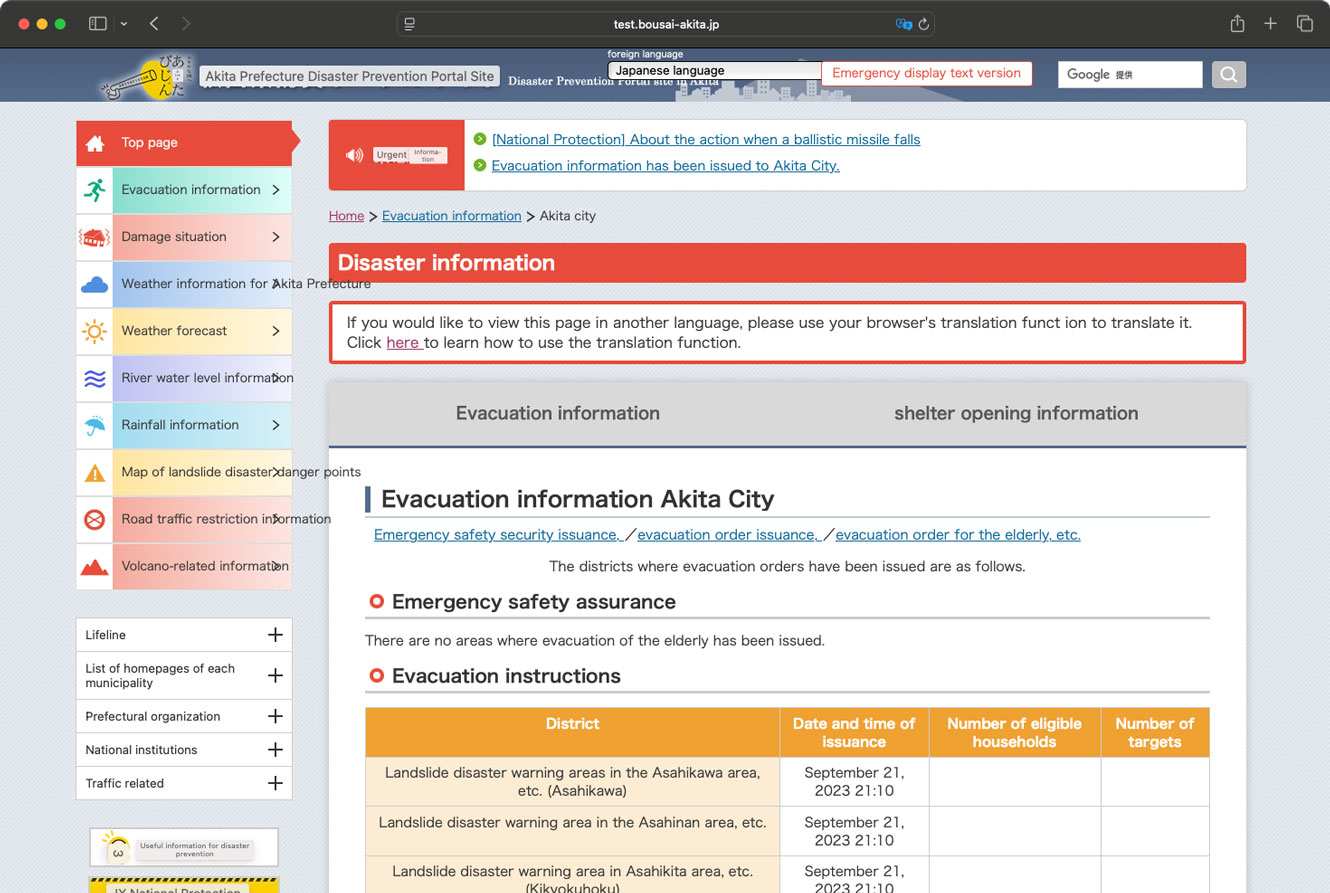Screen dimensions: 1330x893
Task: Show tab overview icon in Safari
Action: (1305, 23)
